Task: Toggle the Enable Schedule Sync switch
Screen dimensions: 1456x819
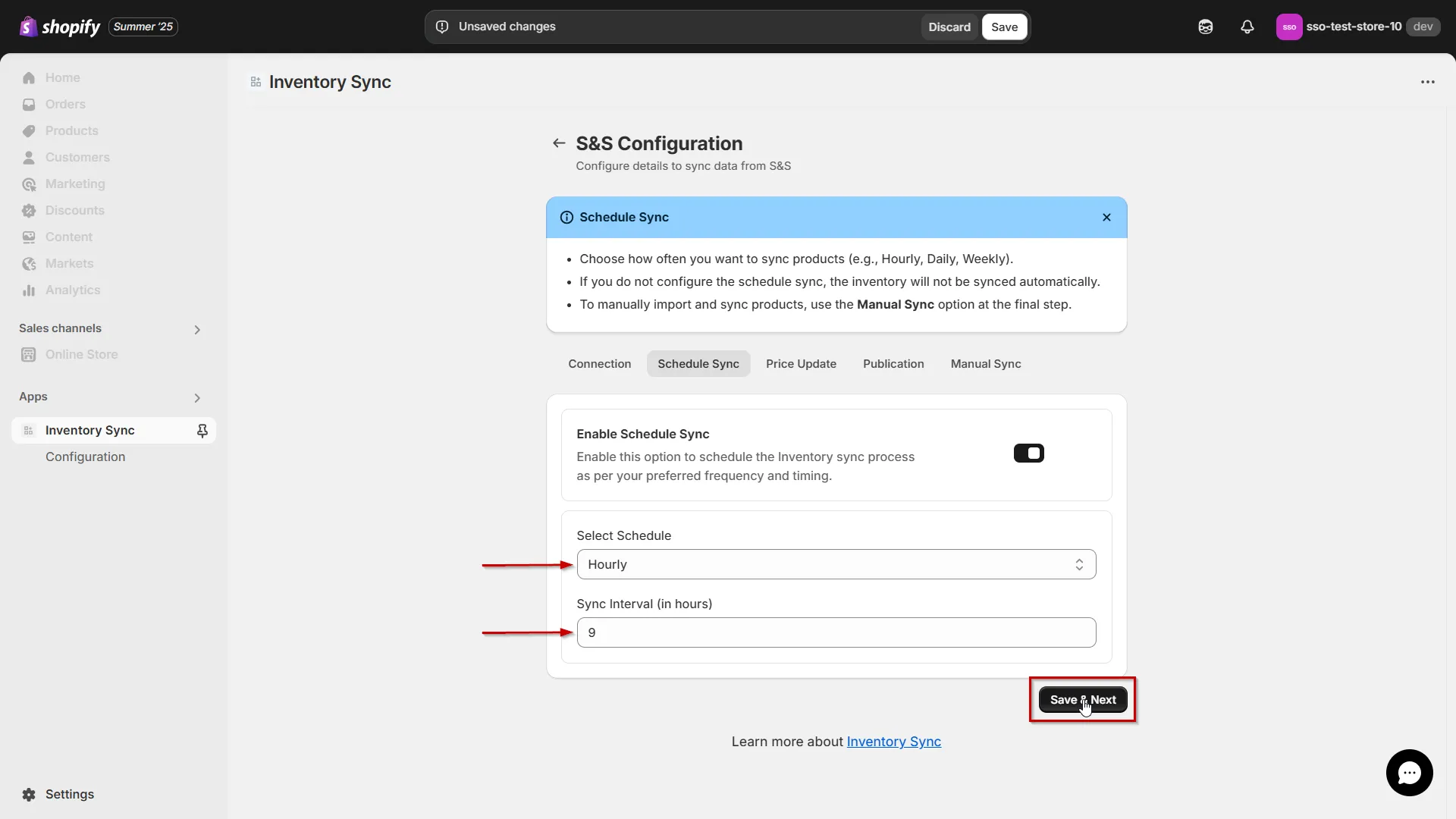Action: point(1028,453)
